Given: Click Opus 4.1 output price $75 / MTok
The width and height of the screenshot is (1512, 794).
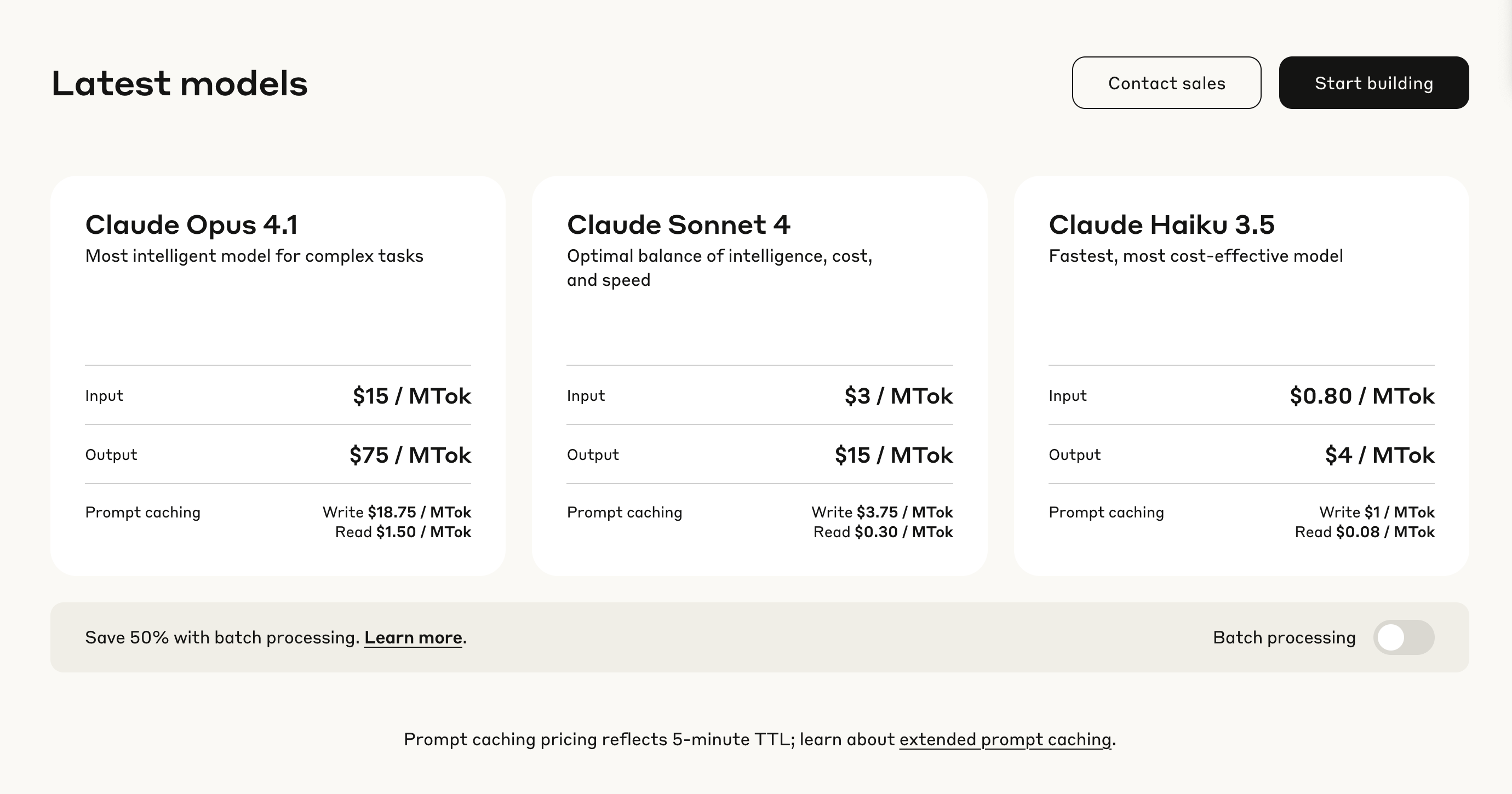Looking at the screenshot, I should 410,456.
